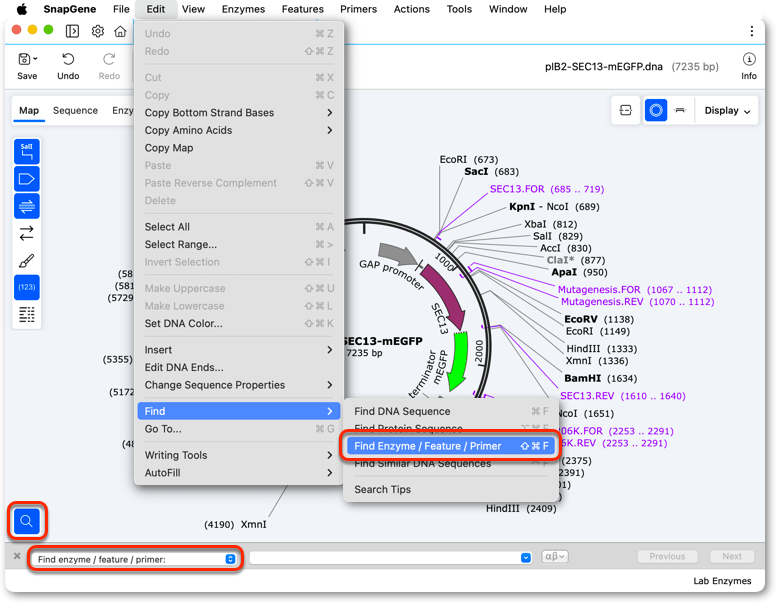The image size is (776, 603).
Task: Open the Actions menu
Action: (411, 9)
